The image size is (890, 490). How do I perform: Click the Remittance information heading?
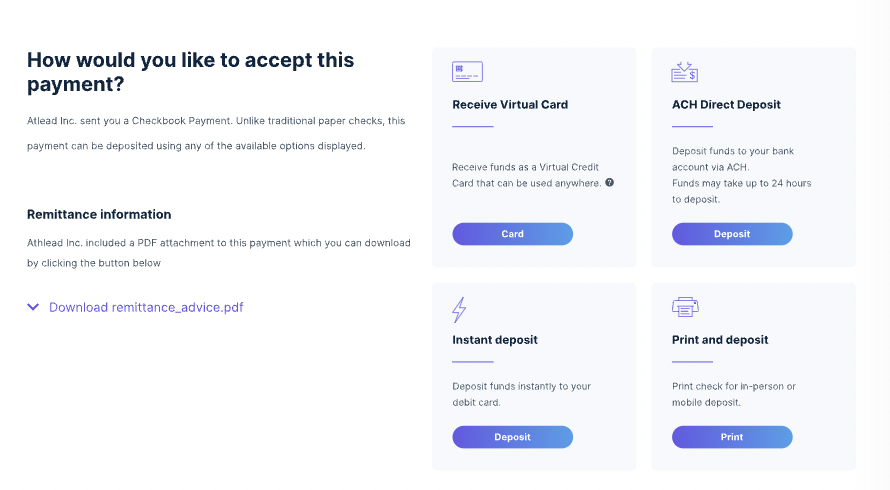(x=99, y=215)
